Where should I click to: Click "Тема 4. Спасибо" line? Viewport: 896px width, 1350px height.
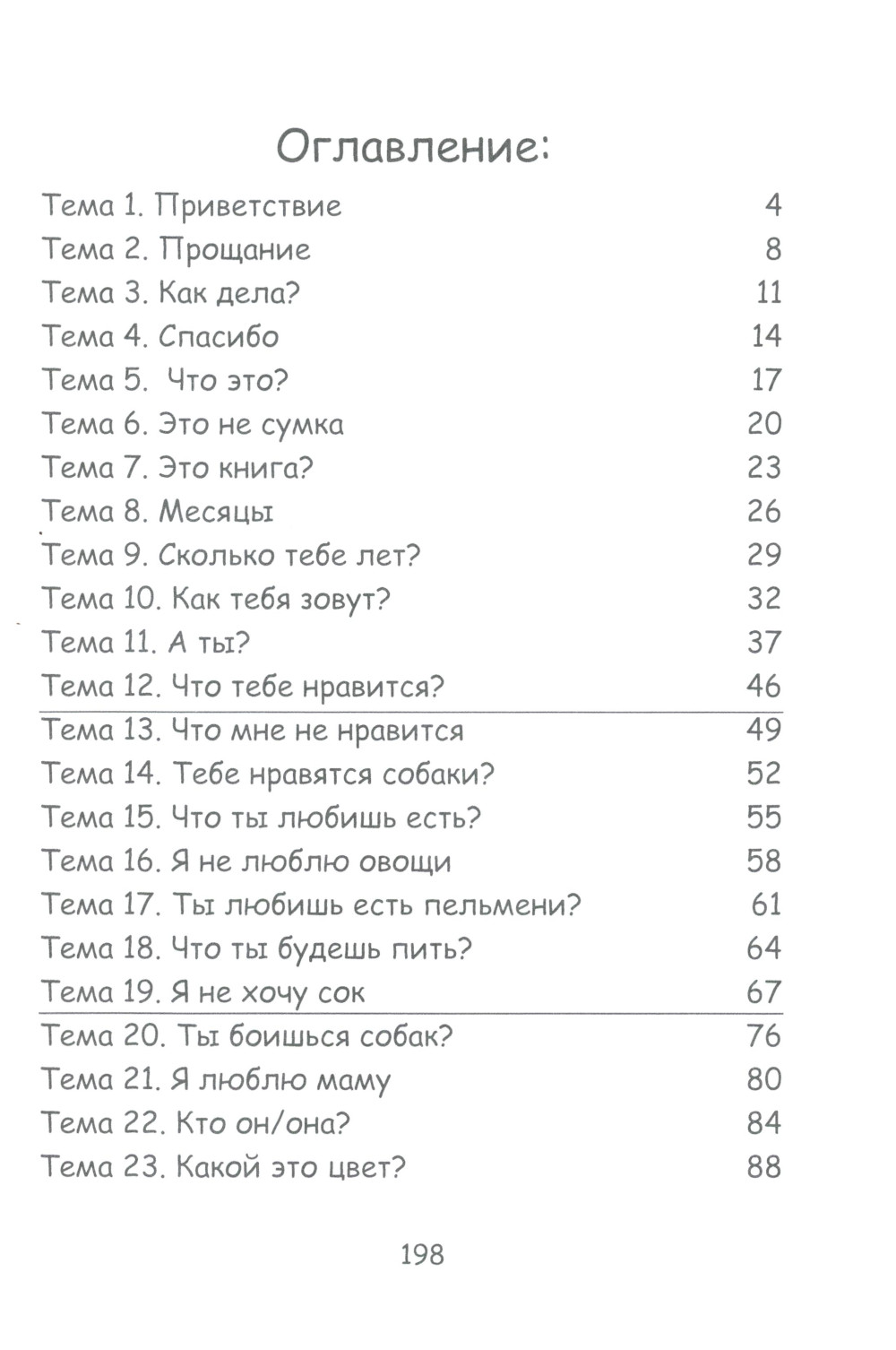point(160,337)
